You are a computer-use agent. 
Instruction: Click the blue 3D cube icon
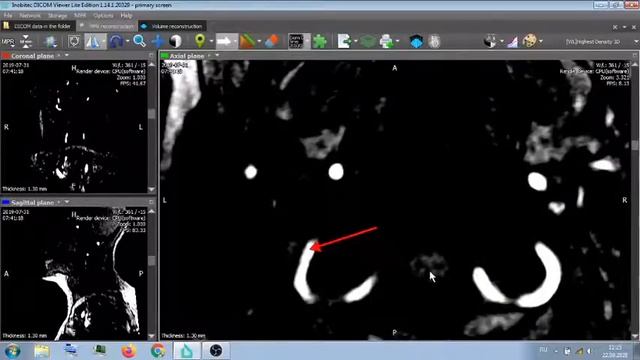coord(416,41)
